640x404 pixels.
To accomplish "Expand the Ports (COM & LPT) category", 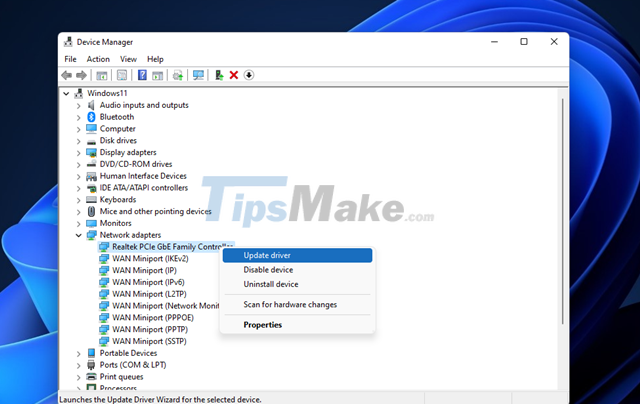I will (x=78, y=366).
